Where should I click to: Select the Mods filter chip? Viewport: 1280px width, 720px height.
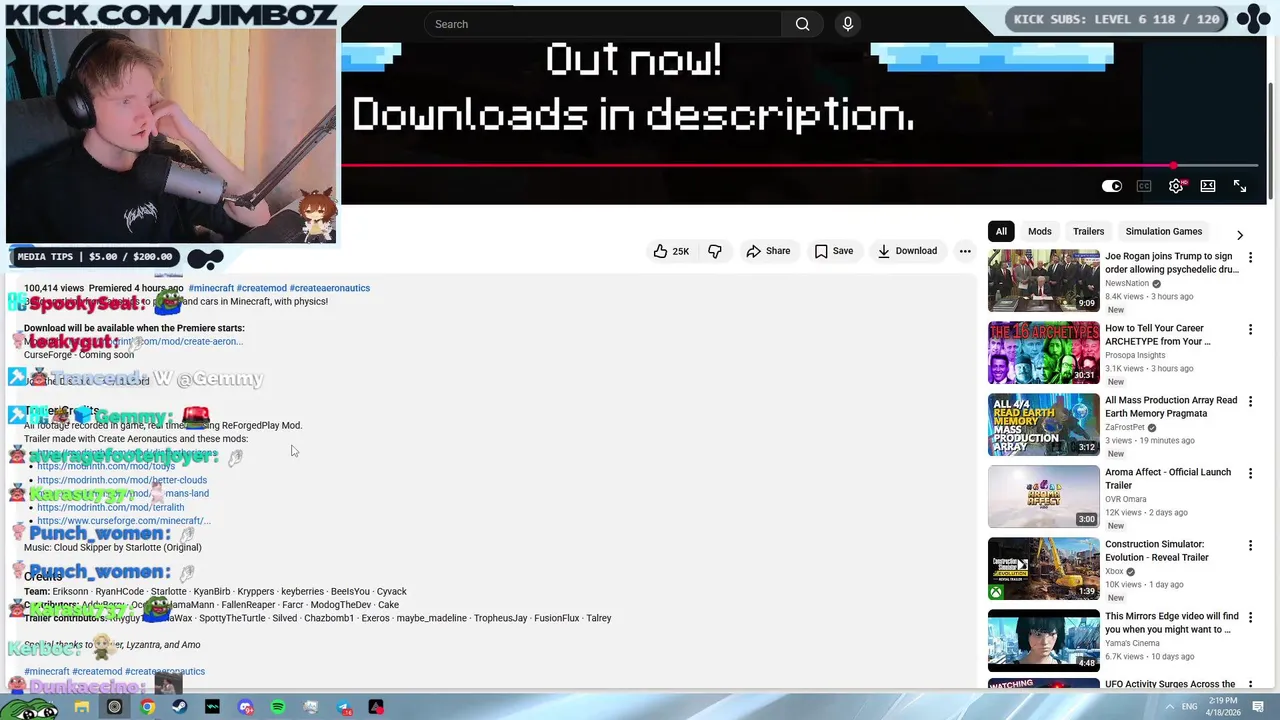[1040, 231]
